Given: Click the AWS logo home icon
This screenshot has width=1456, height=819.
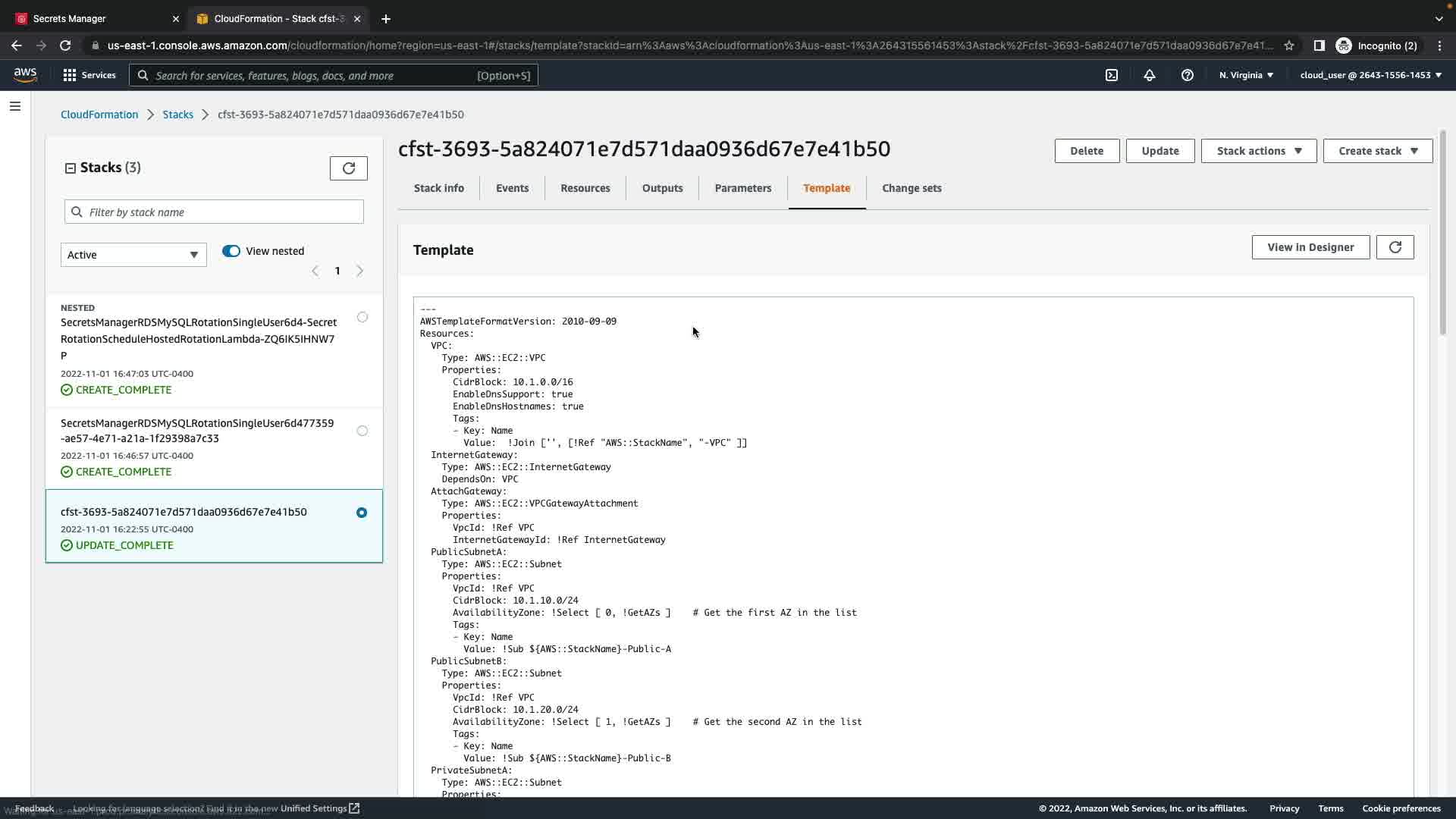Looking at the screenshot, I should (25, 74).
